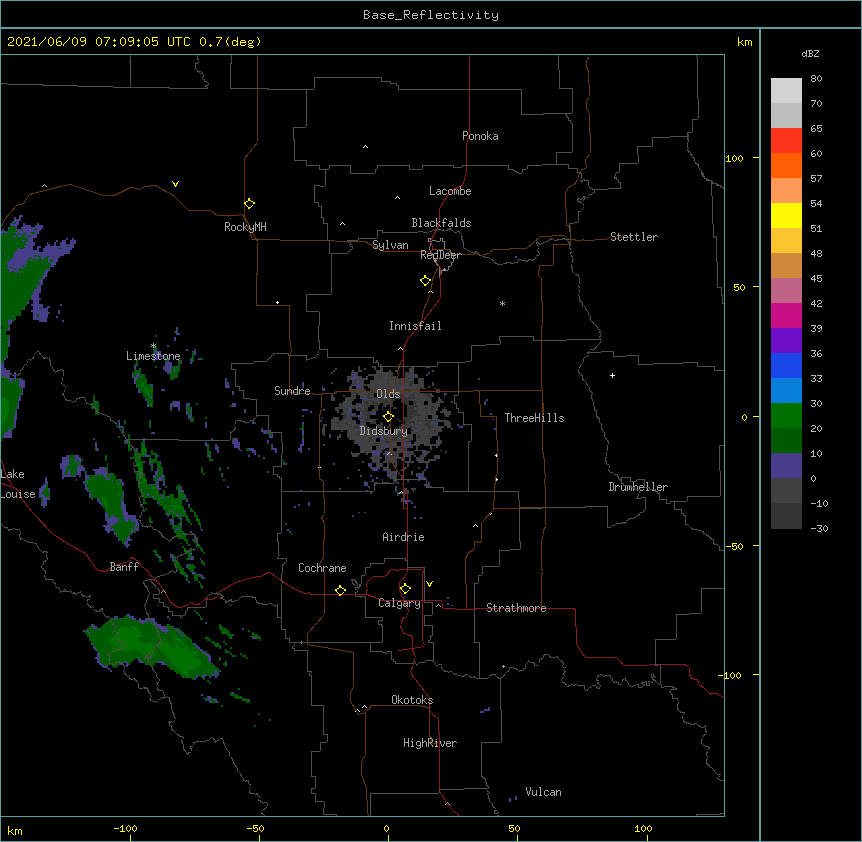The width and height of the screenshot is (862, 842).
Task: Click the Drumheller city label
Action: (638, 487)
